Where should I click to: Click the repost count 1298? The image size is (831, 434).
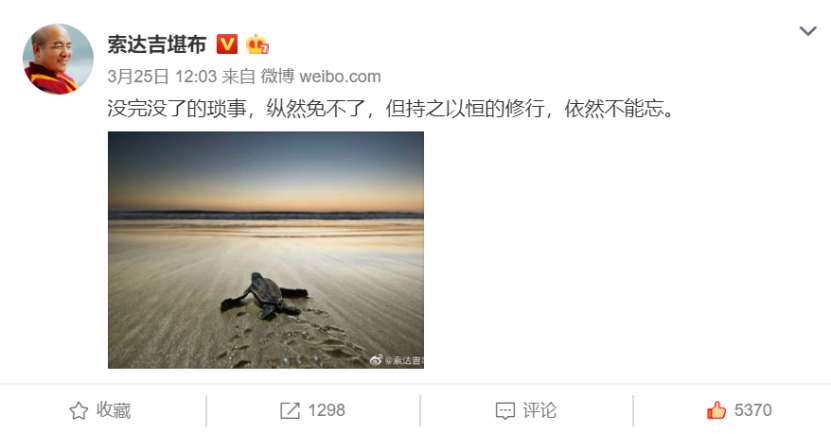(x=326, y=410)
